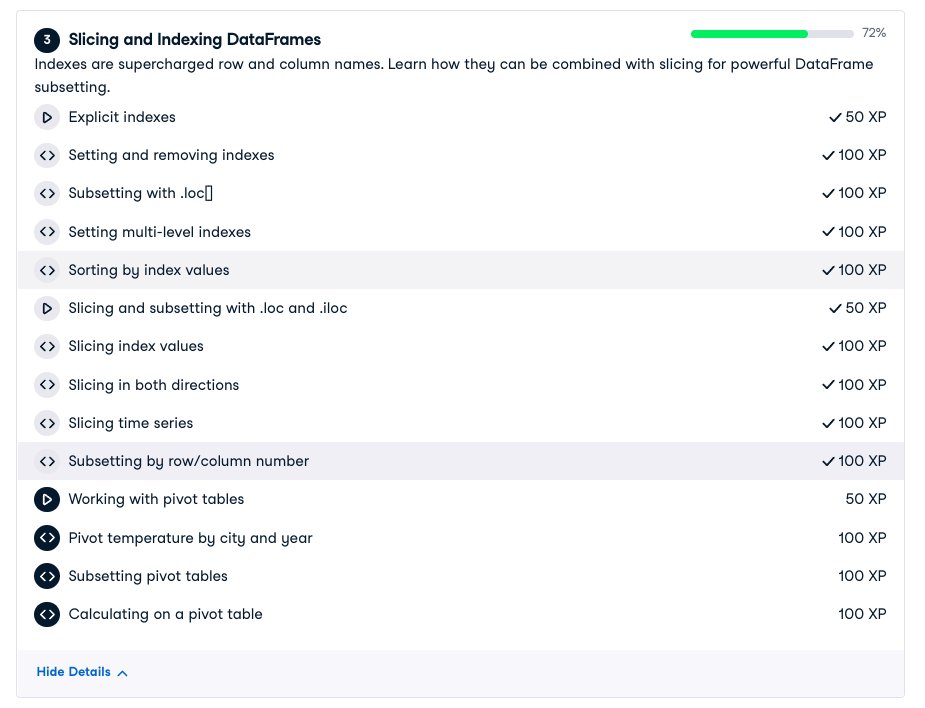Click 100 XP value on Slicing time series row
925x708 pixels.
click(862, 423)
